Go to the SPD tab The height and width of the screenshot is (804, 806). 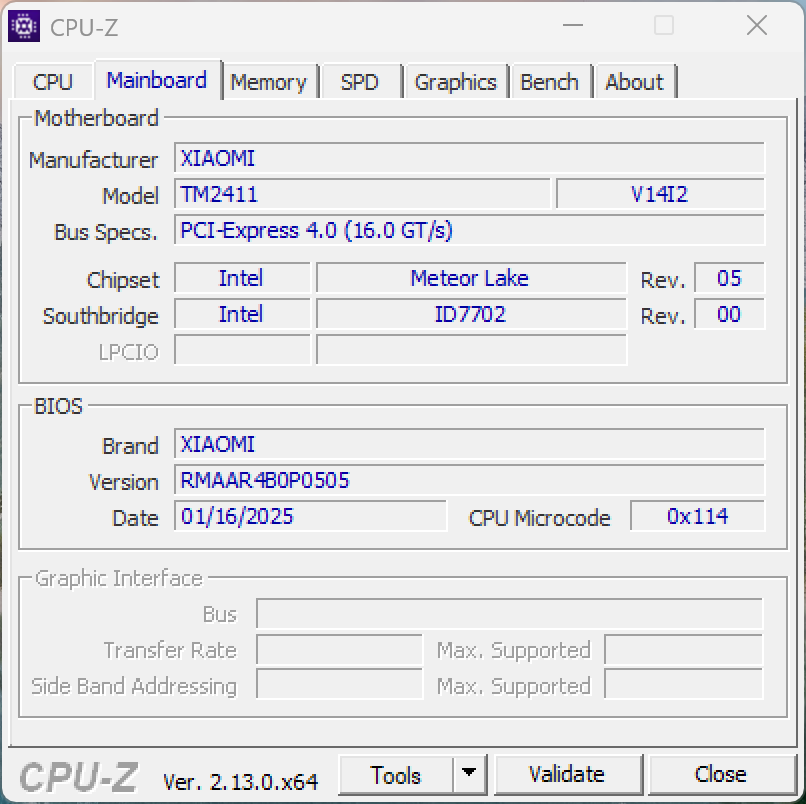point(360,82)
